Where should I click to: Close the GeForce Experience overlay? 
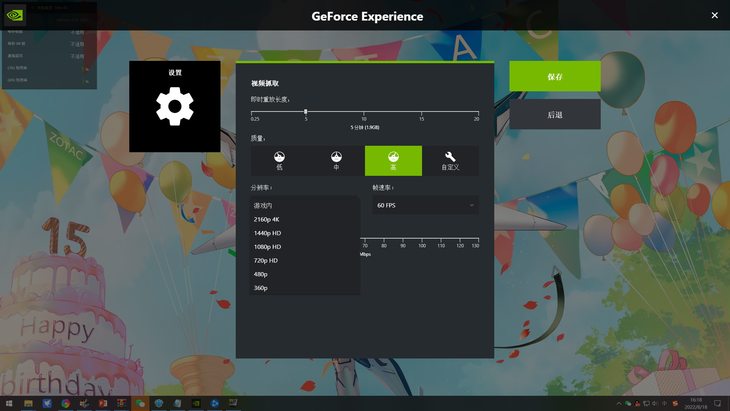tap(715, 15)
